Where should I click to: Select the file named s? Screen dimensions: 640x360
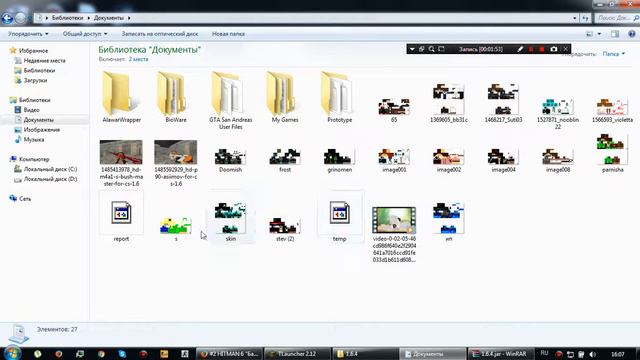click(176, 229)
